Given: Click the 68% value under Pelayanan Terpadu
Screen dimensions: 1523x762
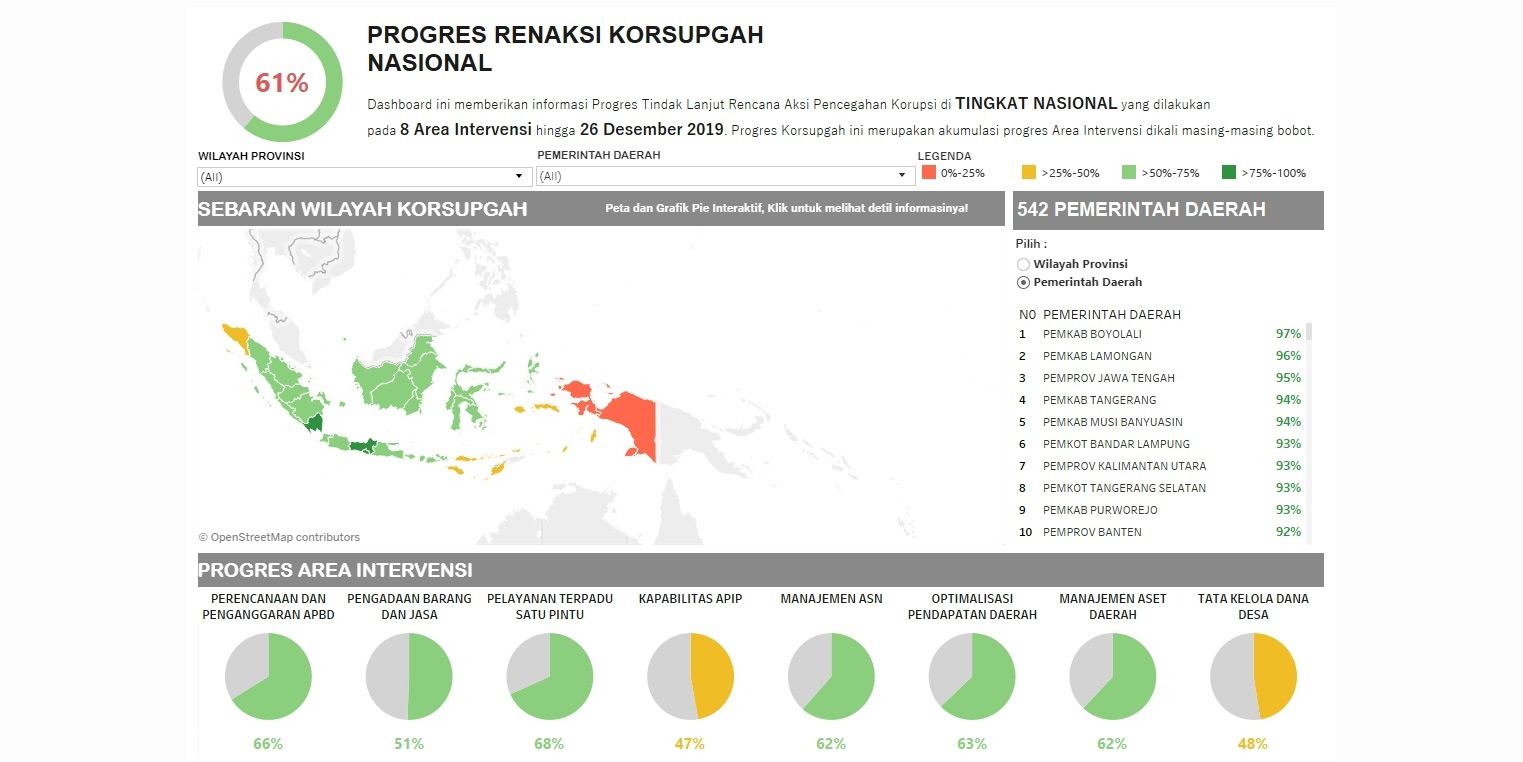Looking at the screenshot, I should coord(549,744).
